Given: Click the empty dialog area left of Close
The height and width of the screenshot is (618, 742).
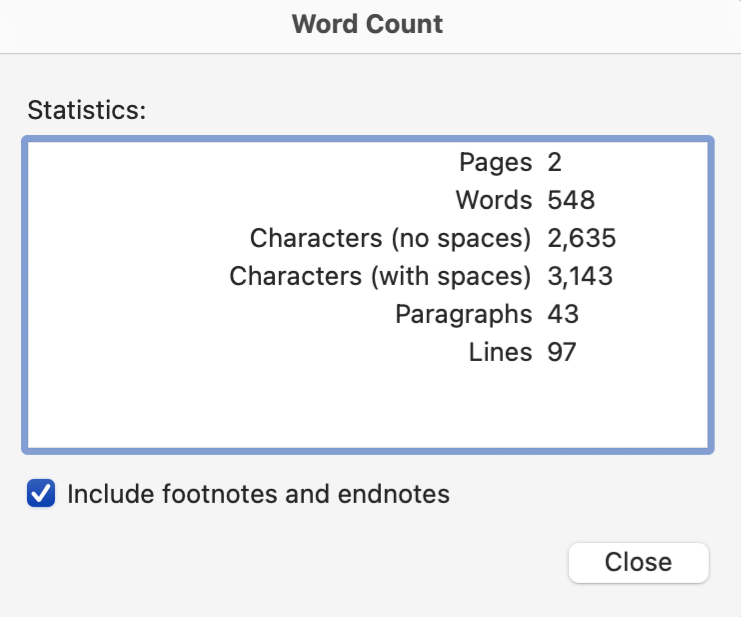Looking at the screenshot, I should pyautogui.click(x=300, y=562).
